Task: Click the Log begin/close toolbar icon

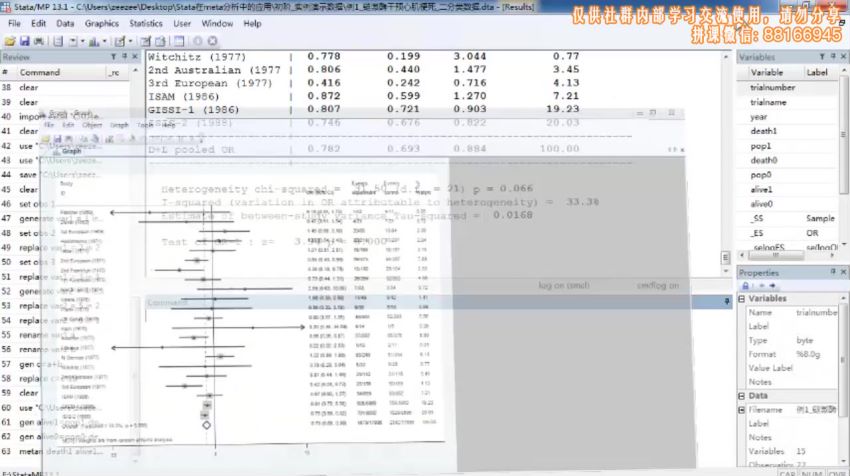Action: (58, 41)
